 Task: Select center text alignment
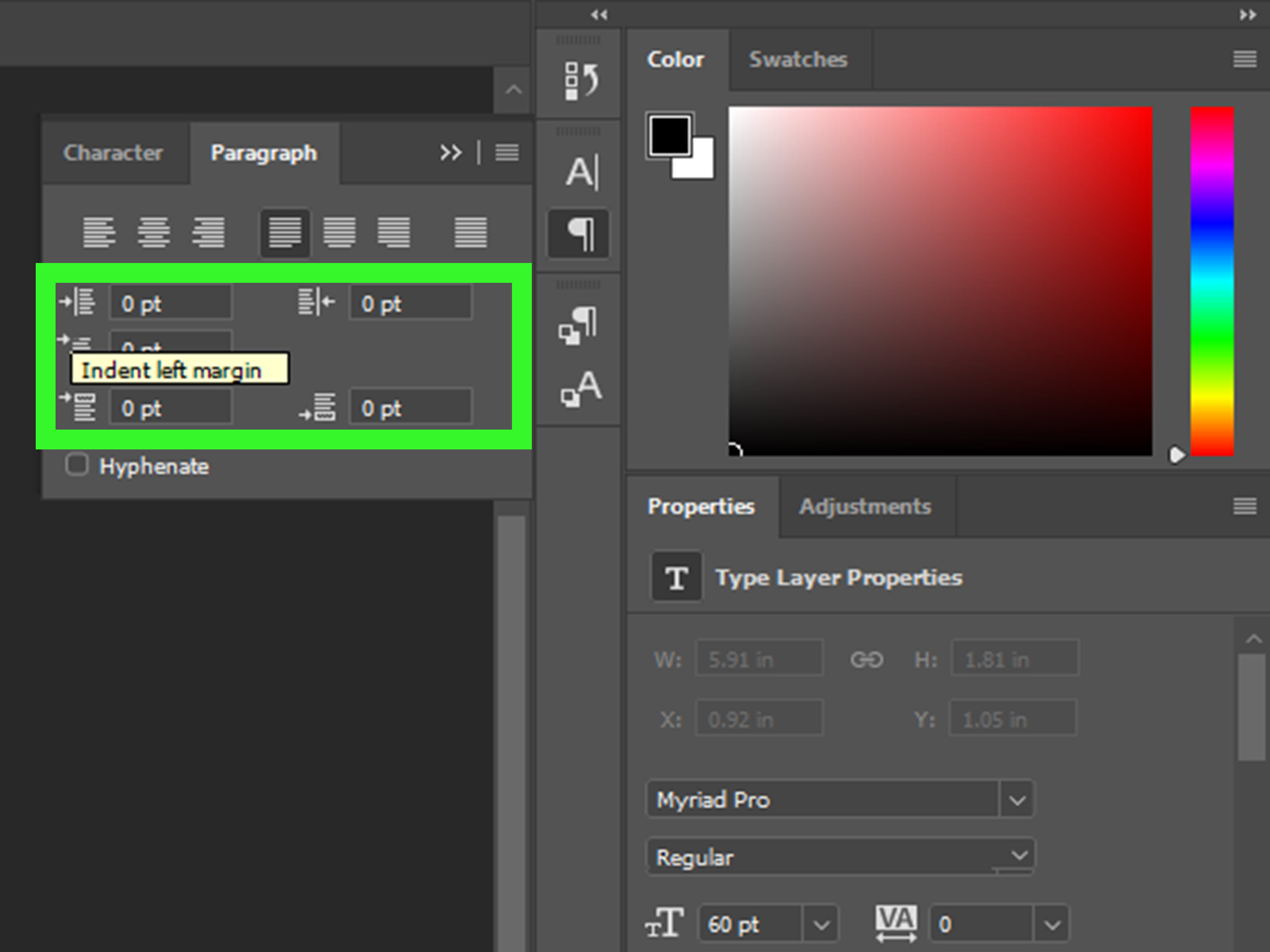tap(153, 232)
